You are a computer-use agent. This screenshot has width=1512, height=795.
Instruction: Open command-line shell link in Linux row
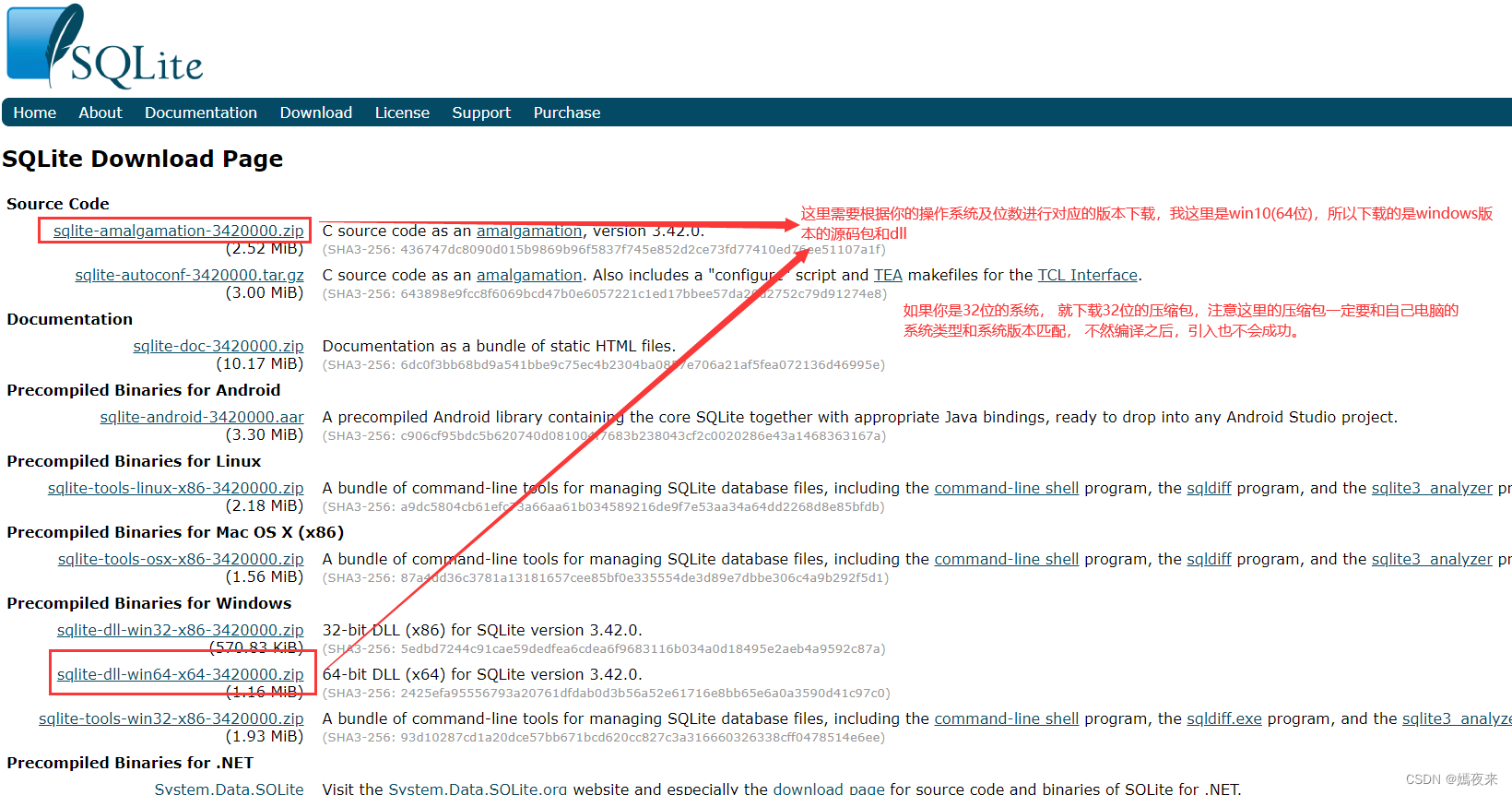tap(1007, 488)
